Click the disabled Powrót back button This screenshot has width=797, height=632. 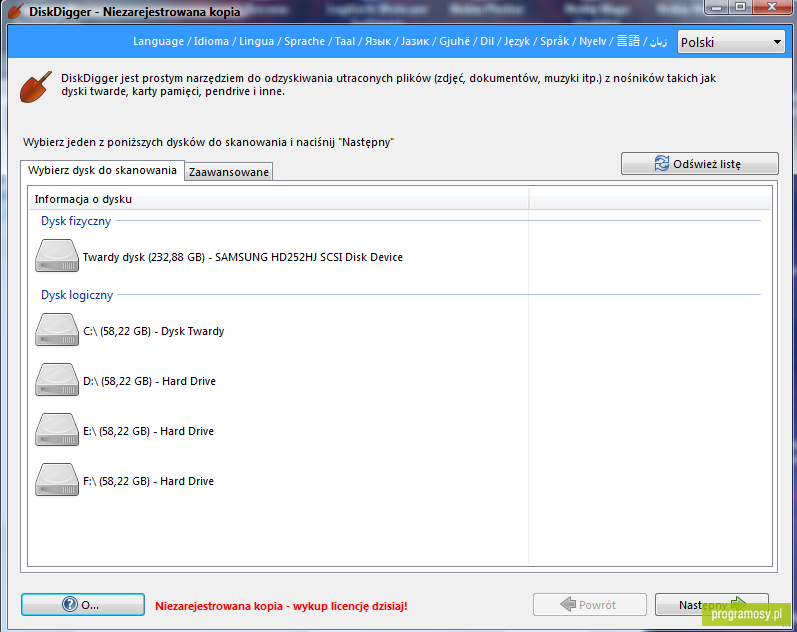pyautogui.click(x=590, y=605)
